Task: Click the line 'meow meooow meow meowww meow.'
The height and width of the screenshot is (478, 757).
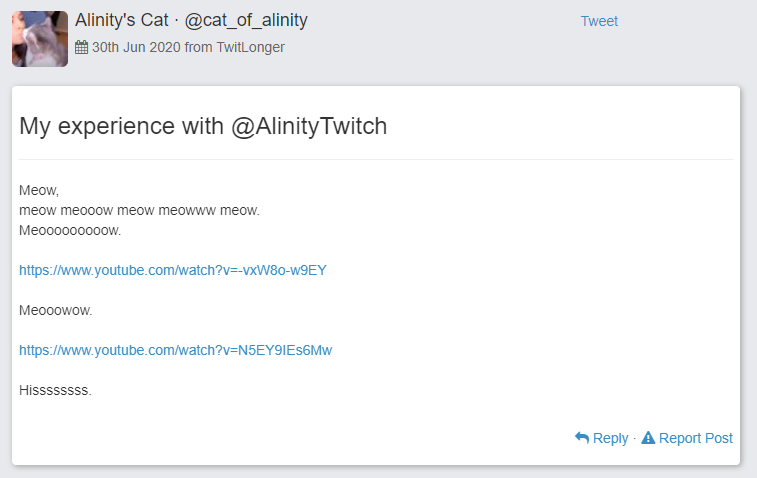Action: point(139,211)
